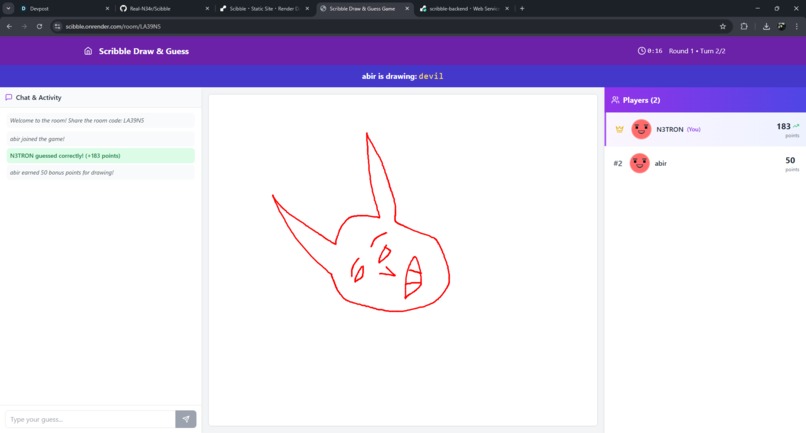The height and width of the screenshot is (433, 806).
Task: Click the chat bubble icon in Chat & Activity
Action: coord(9,97)
